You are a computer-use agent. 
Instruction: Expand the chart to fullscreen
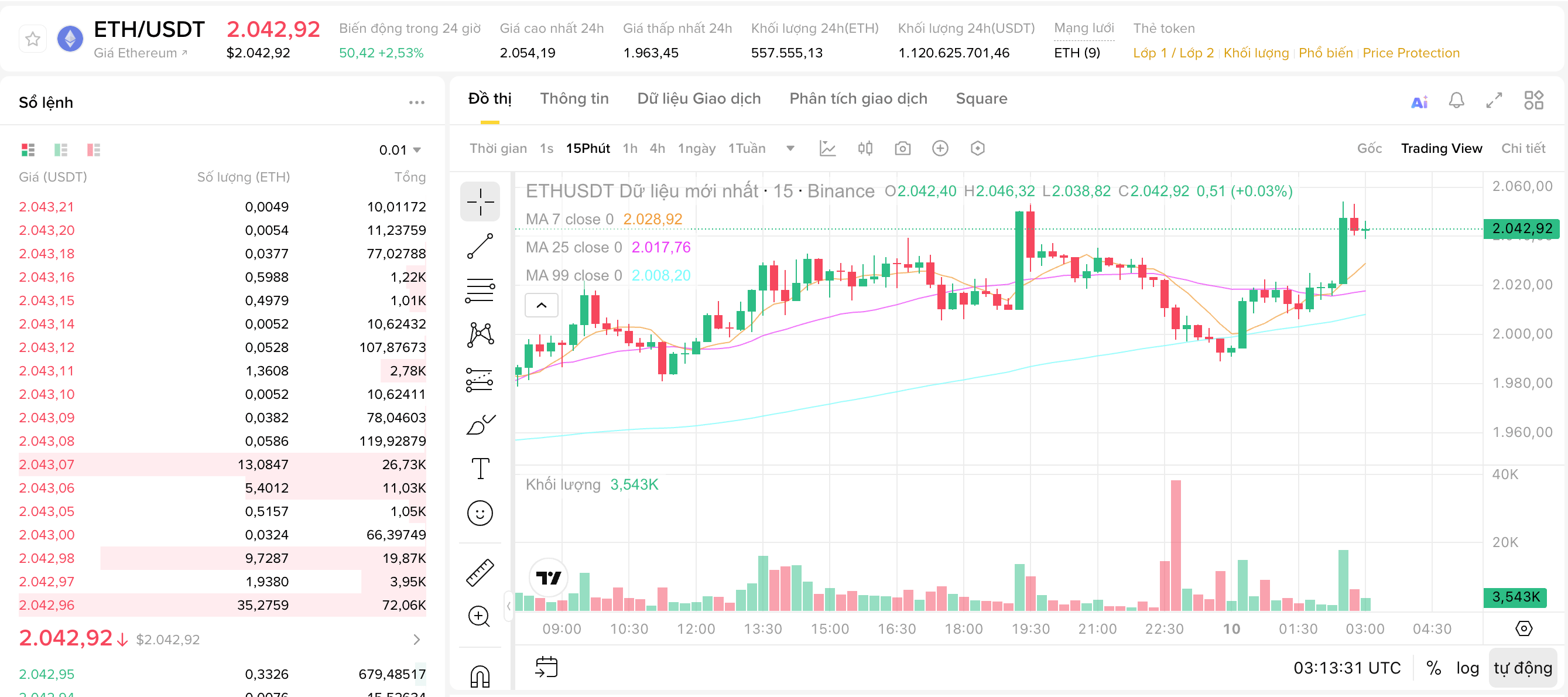(1494, 100)
